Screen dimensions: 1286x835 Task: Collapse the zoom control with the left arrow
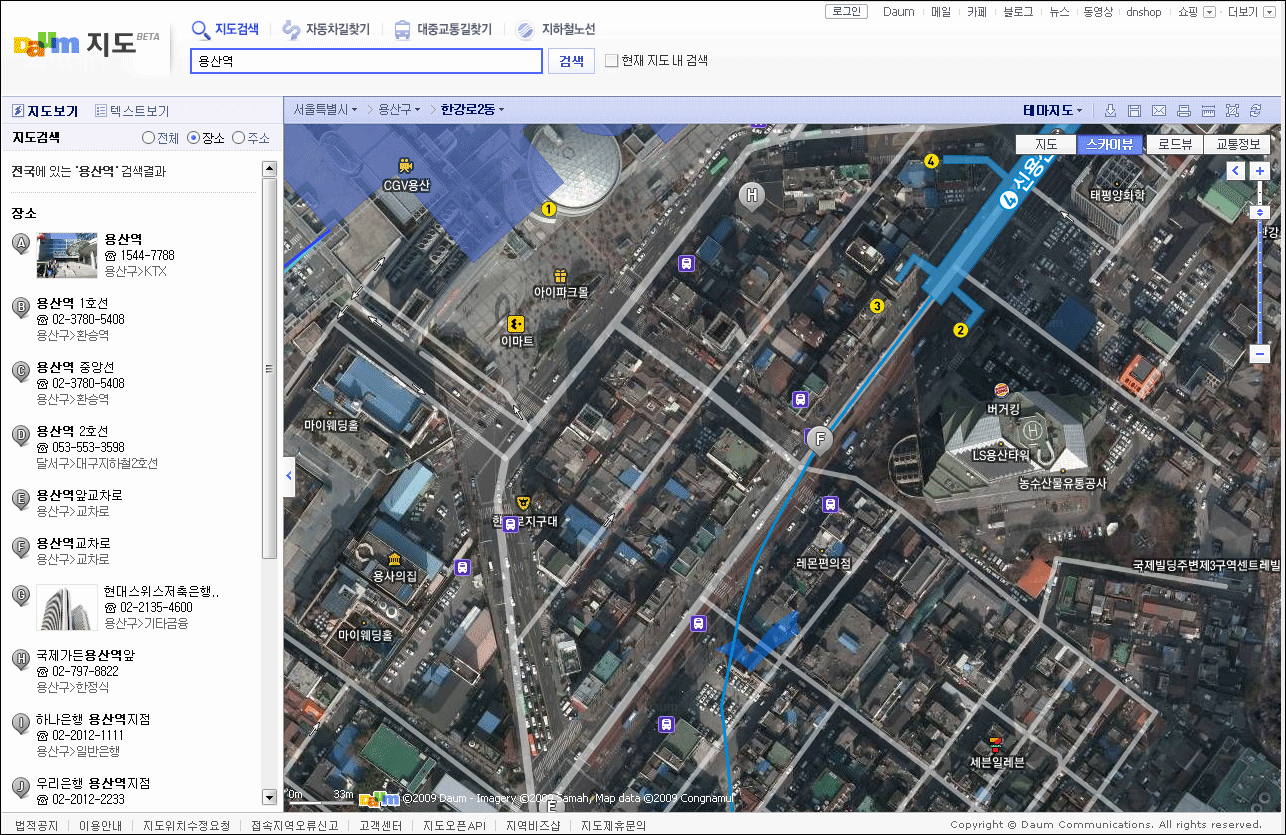click(1236, 171)
